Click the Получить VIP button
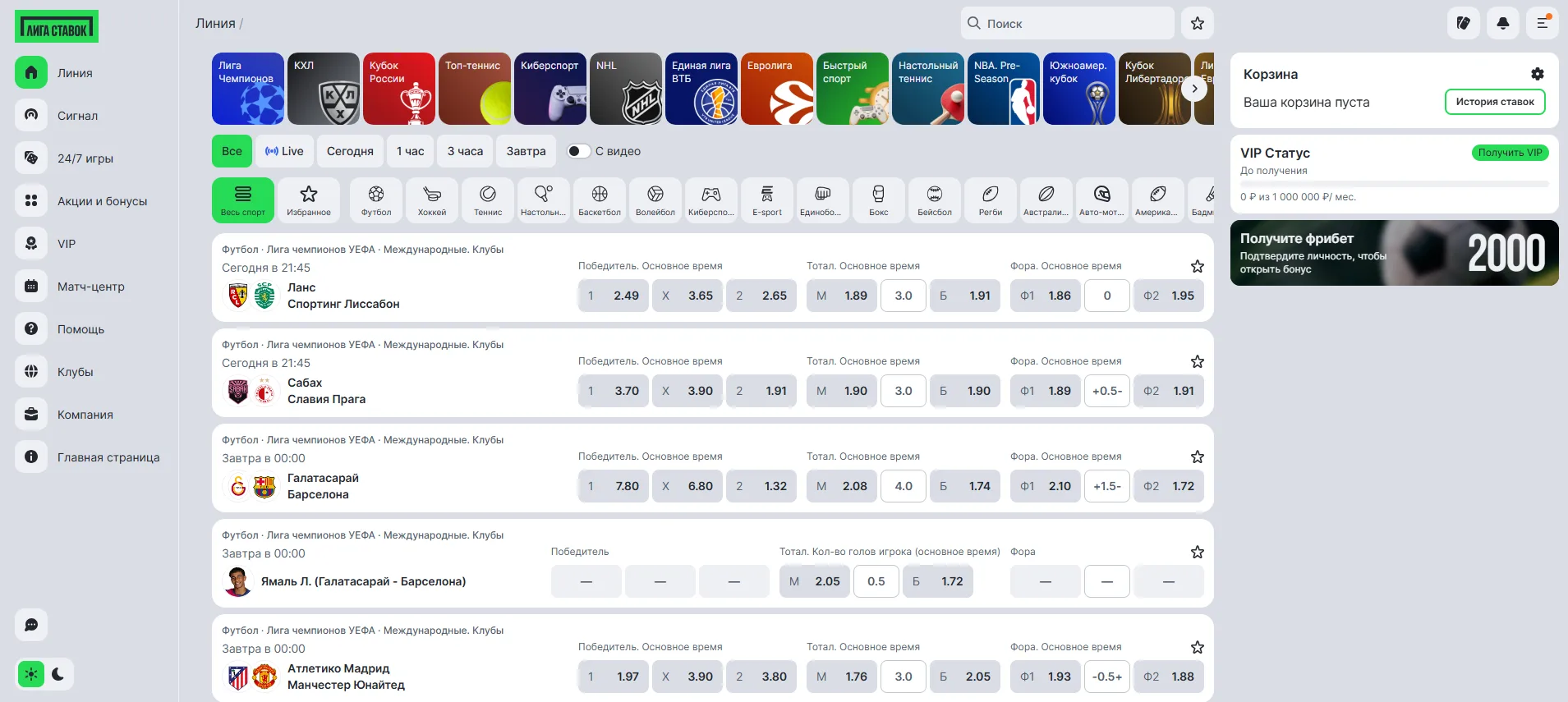Screen dimensions: 1568x702 (1510, 153)
